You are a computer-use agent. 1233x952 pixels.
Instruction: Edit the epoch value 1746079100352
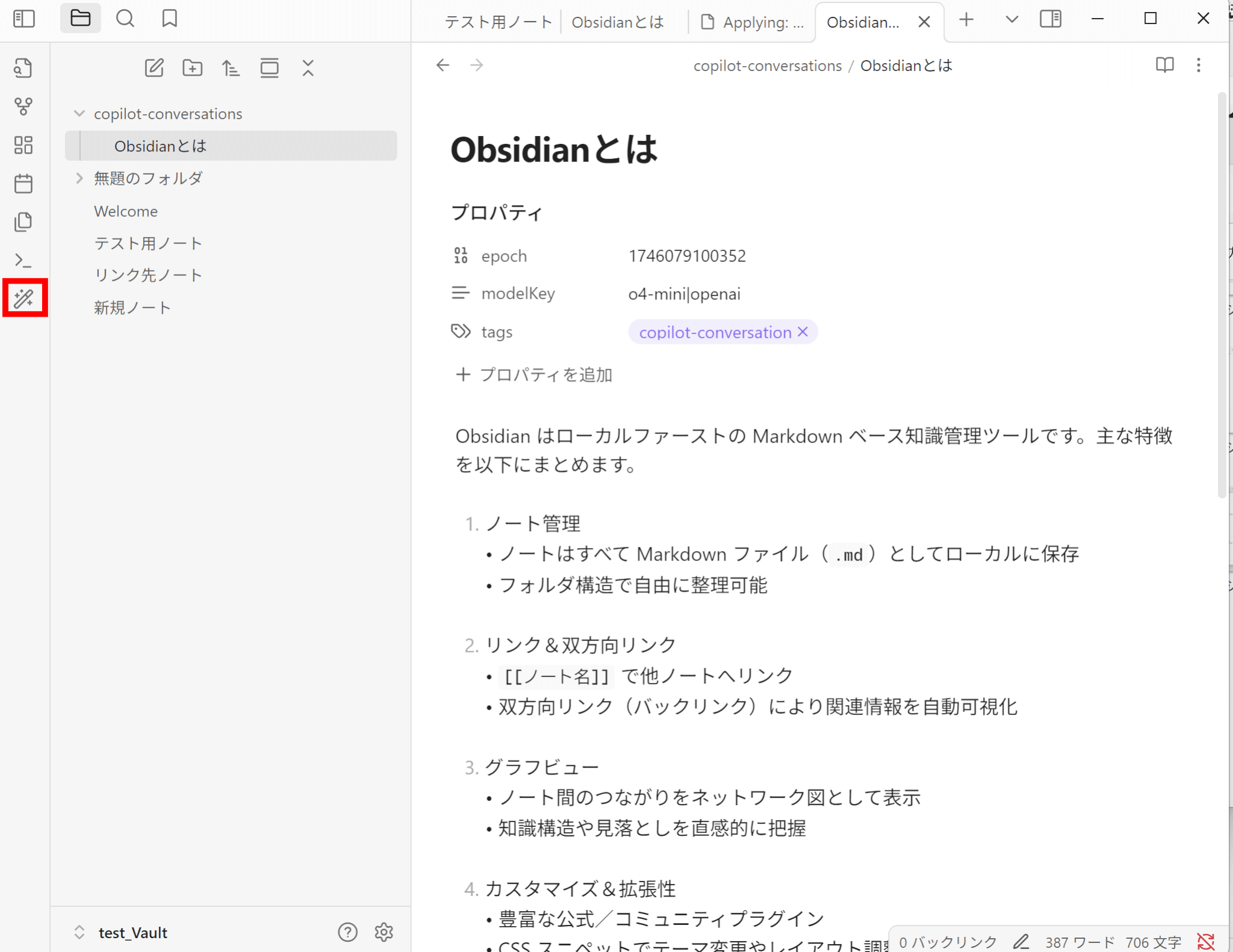[687, 256]
